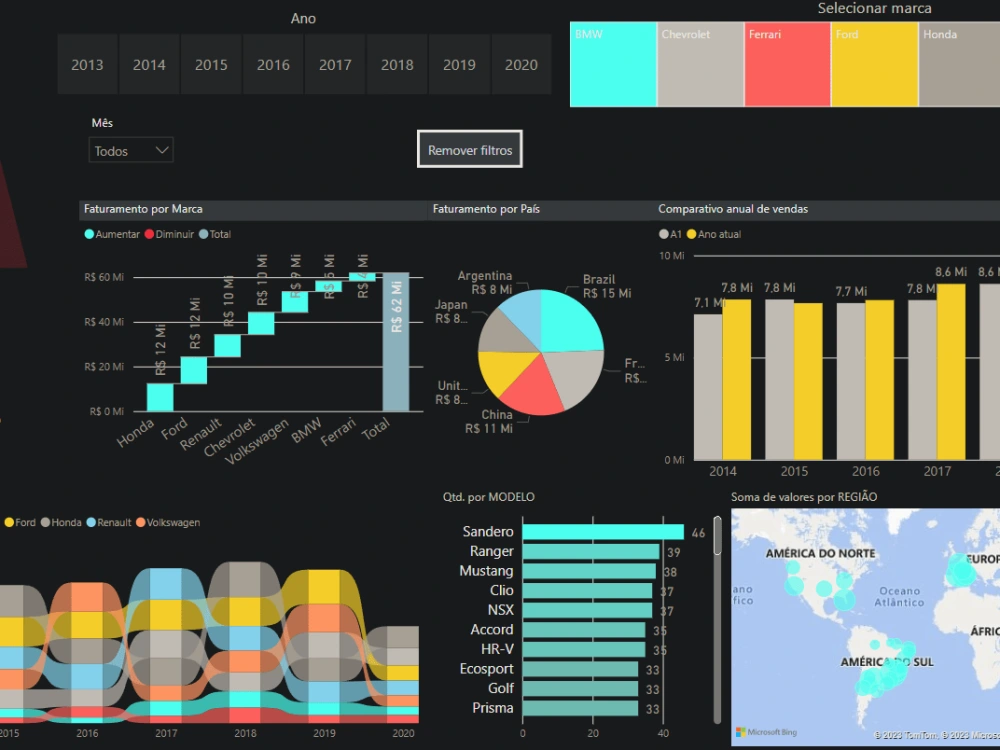Select the Mustang bar
This screenshot has width=1000, height=750.
pos(589,571)
